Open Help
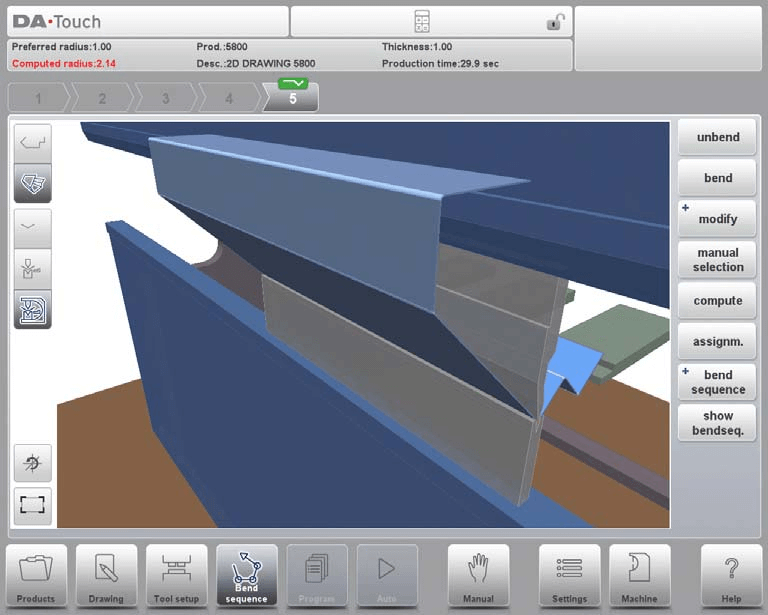 coord(731,576)
